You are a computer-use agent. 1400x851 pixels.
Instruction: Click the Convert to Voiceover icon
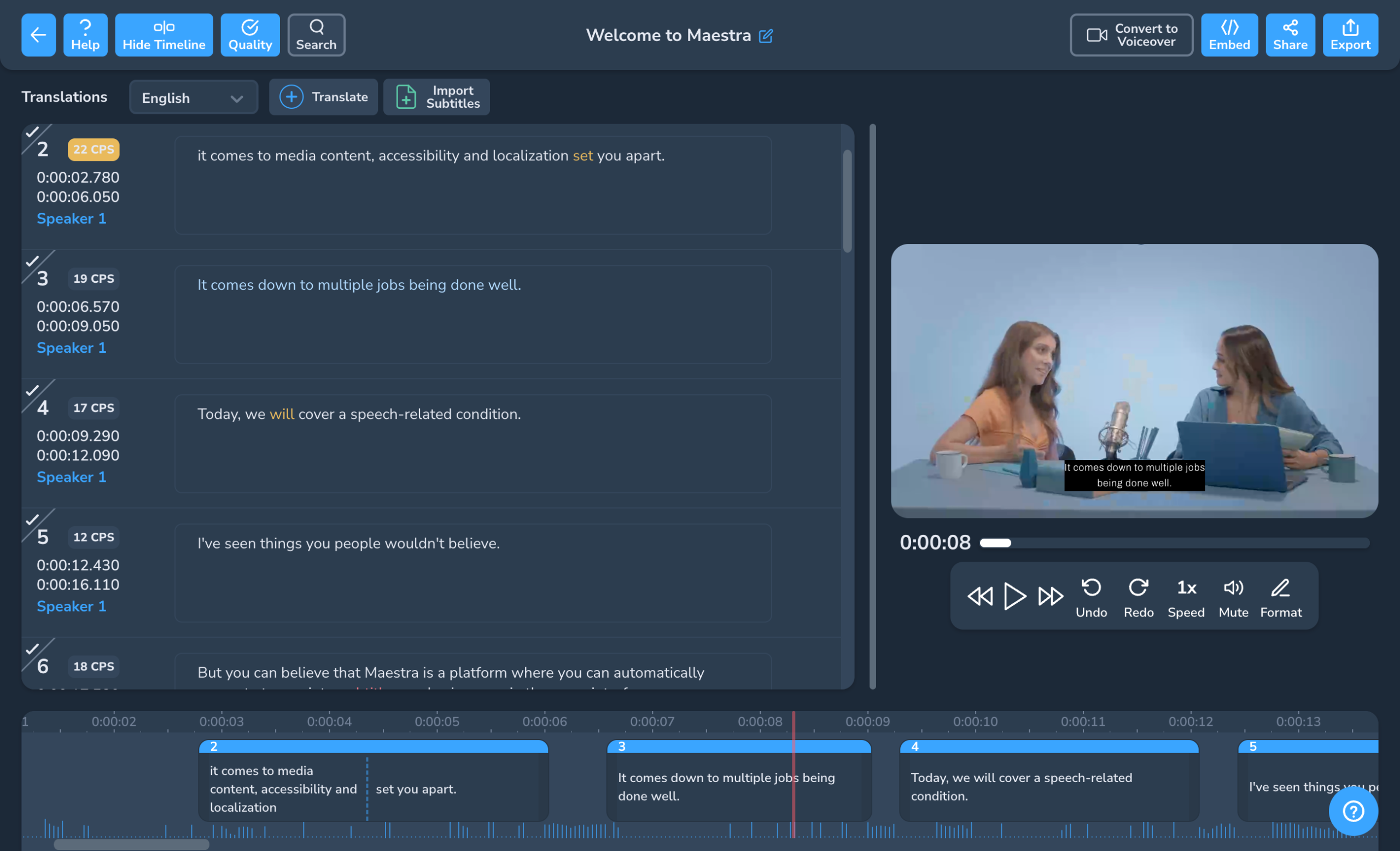(x=1096, y=35)
